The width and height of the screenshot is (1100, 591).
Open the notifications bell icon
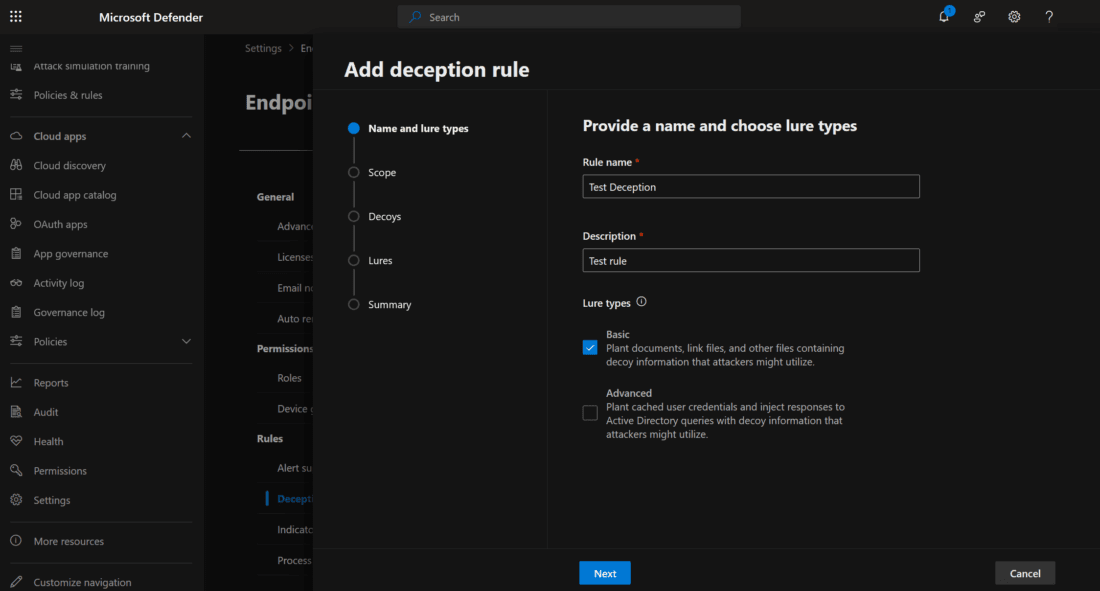click(944, 16)
